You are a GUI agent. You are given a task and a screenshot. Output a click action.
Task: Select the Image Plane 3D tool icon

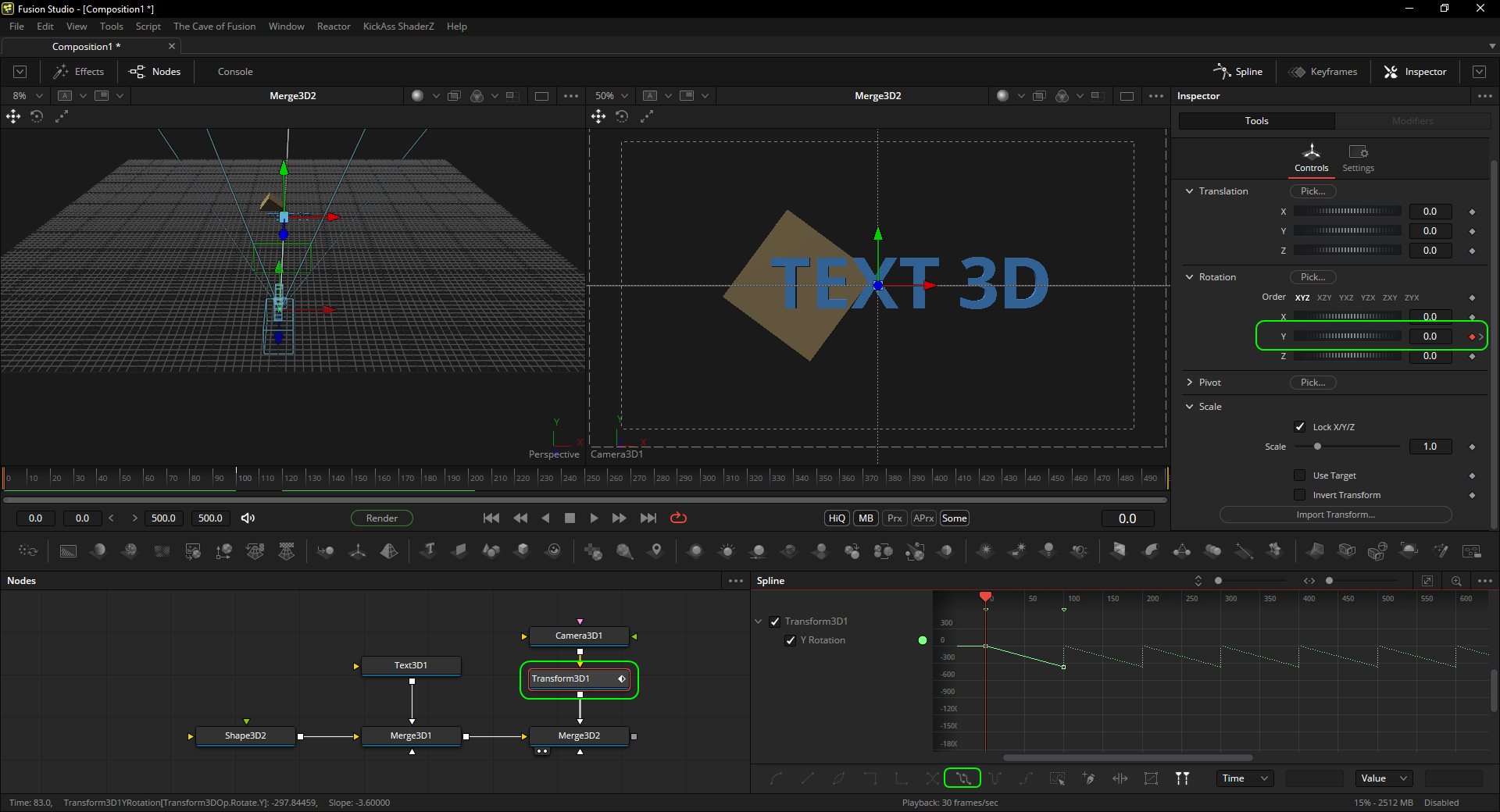pos(459,550)
